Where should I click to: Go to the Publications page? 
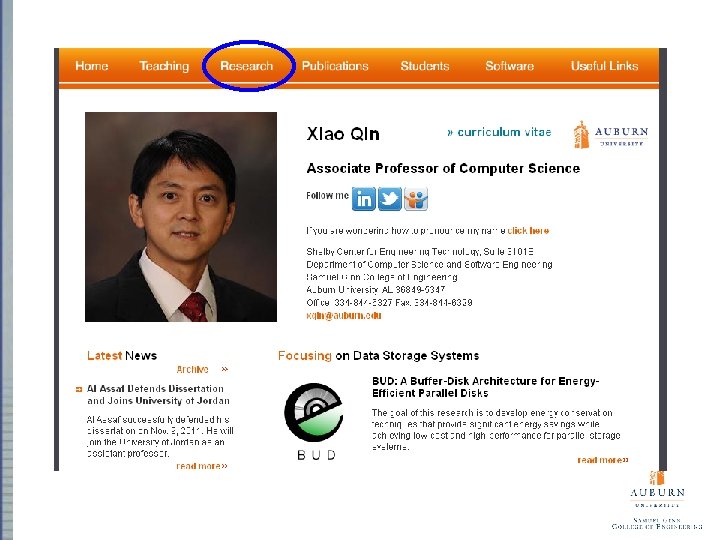tap(335, 66)
